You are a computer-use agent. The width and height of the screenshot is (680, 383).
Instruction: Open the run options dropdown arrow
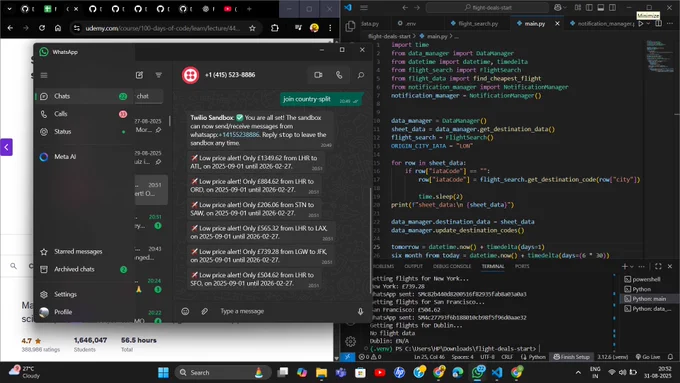point(648,23)
